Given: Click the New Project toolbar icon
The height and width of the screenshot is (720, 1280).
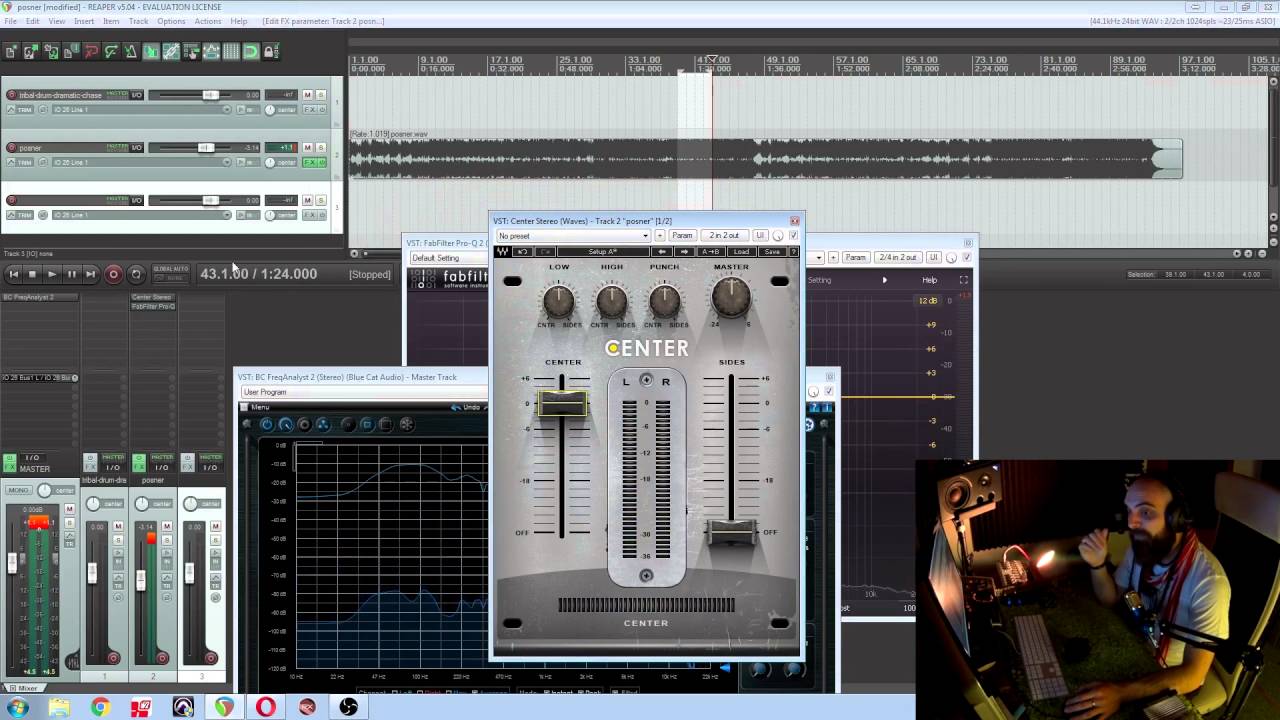Looking at the screenshot, I should point(11,52).
